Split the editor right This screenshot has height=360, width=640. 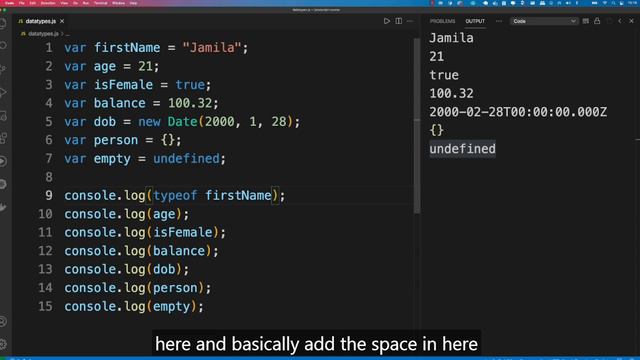pyautogui.click(x=398, y=21)
